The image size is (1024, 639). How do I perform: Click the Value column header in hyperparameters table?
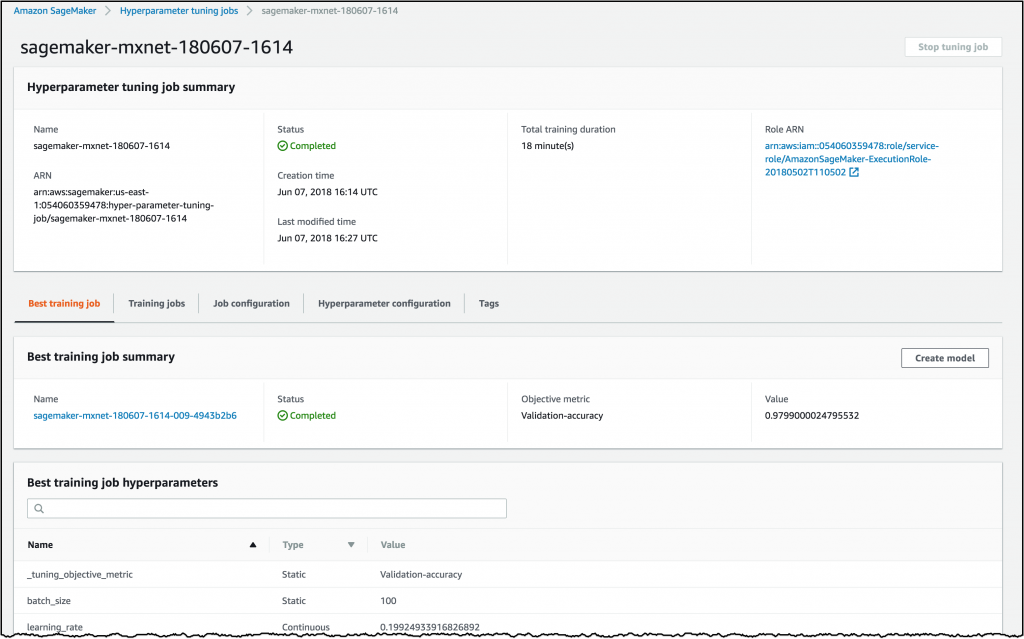[392, 545]
